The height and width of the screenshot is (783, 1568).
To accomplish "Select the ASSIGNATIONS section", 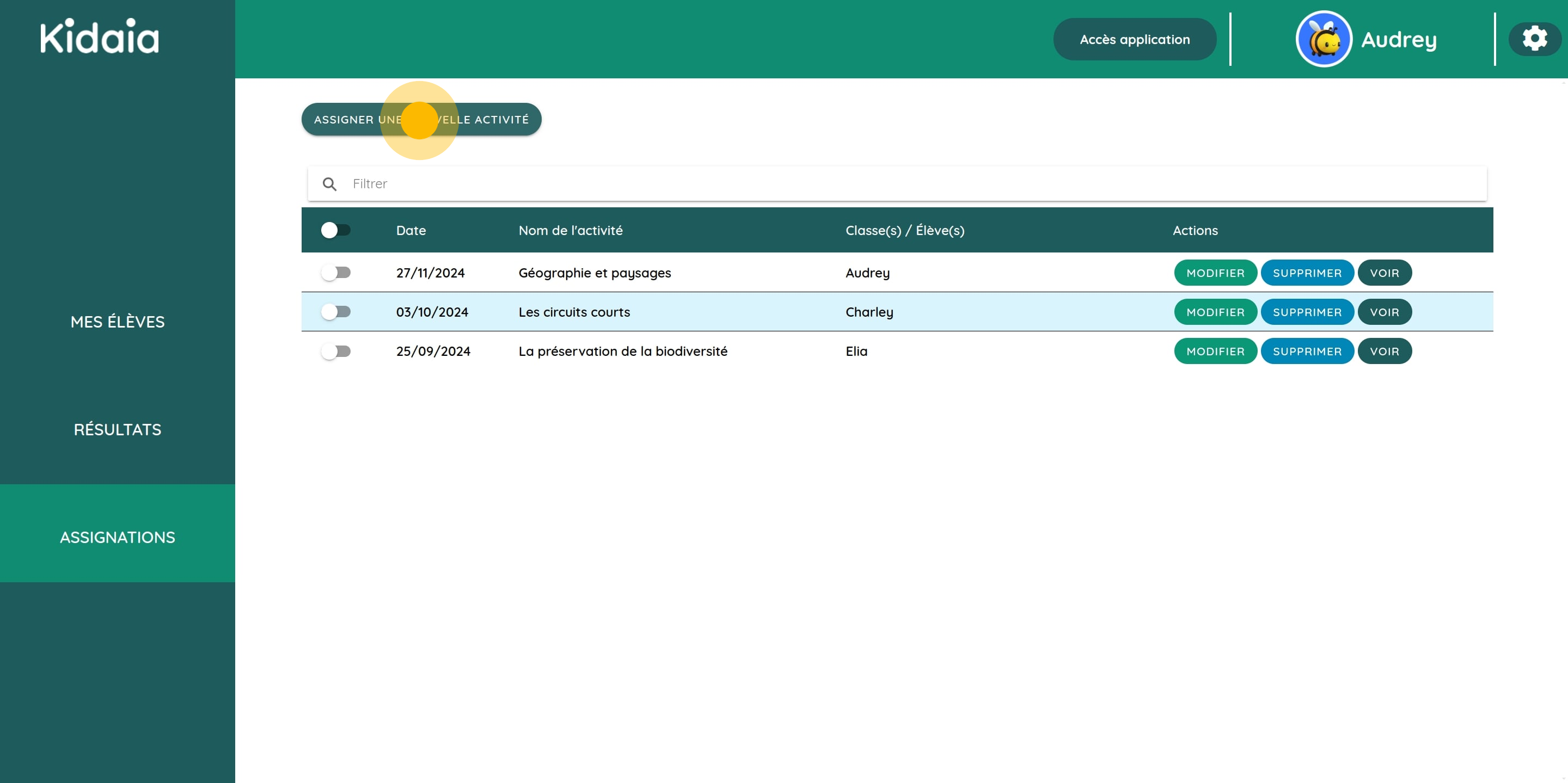I will click(x=117, y=537).
